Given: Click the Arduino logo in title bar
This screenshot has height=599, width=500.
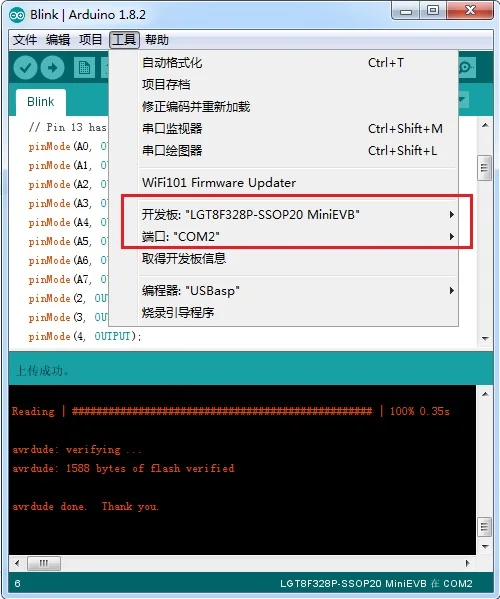Looking at the screenshot, I should coord(17,15).
